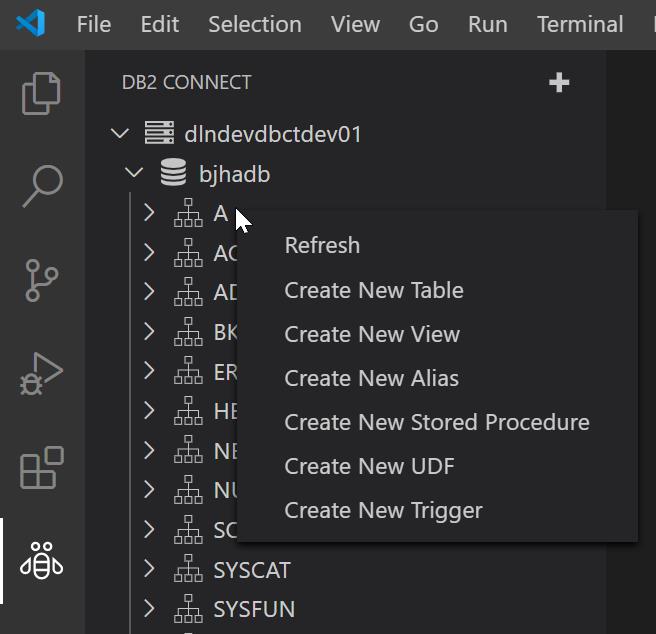656x634 pixels.
Task: Open the Run menu
Action: [x=487, y=24]
